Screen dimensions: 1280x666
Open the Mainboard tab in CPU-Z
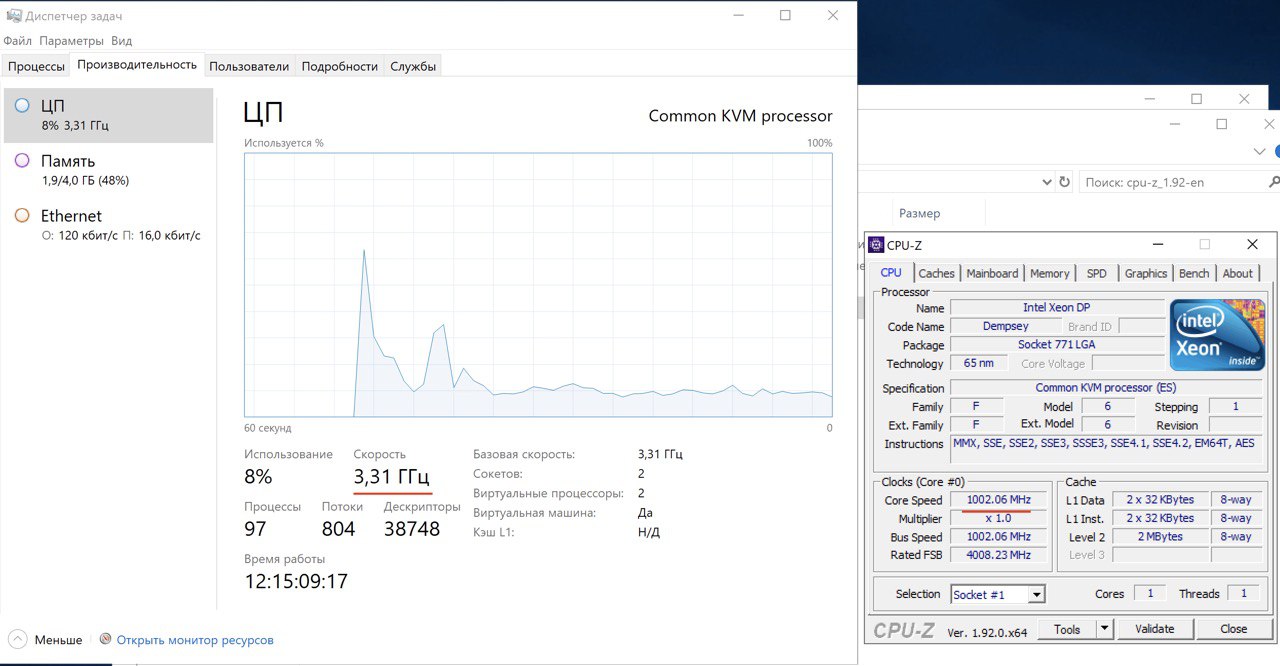tap(992, 273)
